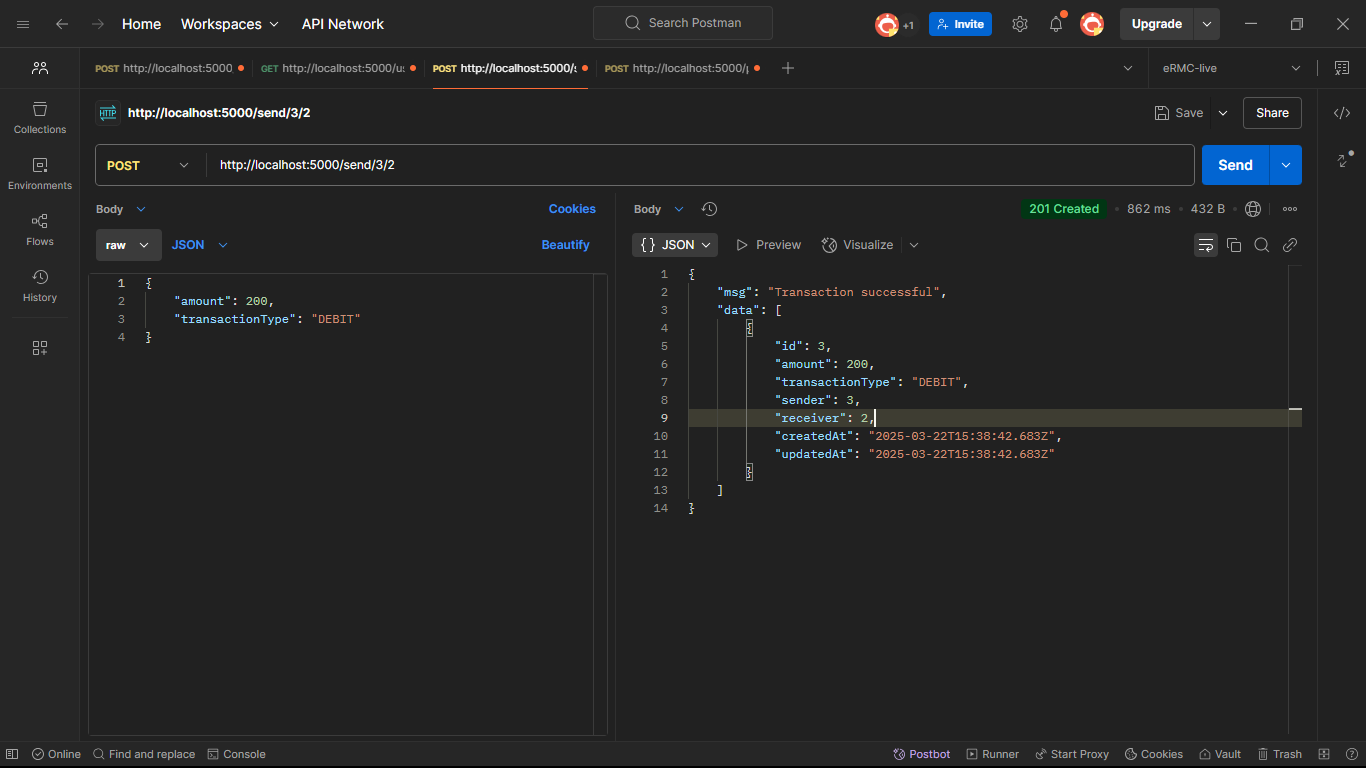
Task: Click the Upgrade button
Action: [1157, 24]
